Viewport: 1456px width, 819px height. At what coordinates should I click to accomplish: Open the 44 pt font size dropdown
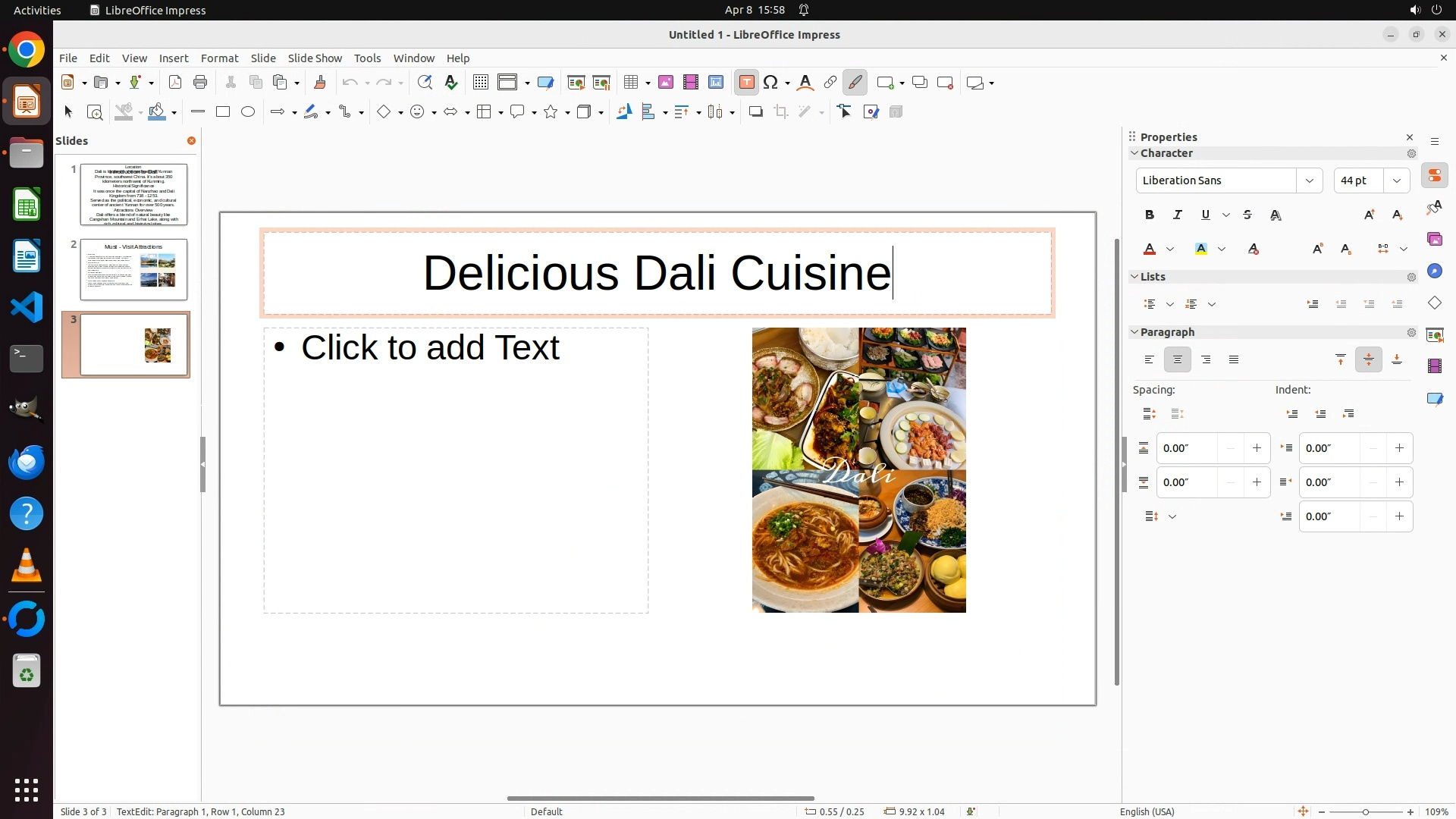1396,180
